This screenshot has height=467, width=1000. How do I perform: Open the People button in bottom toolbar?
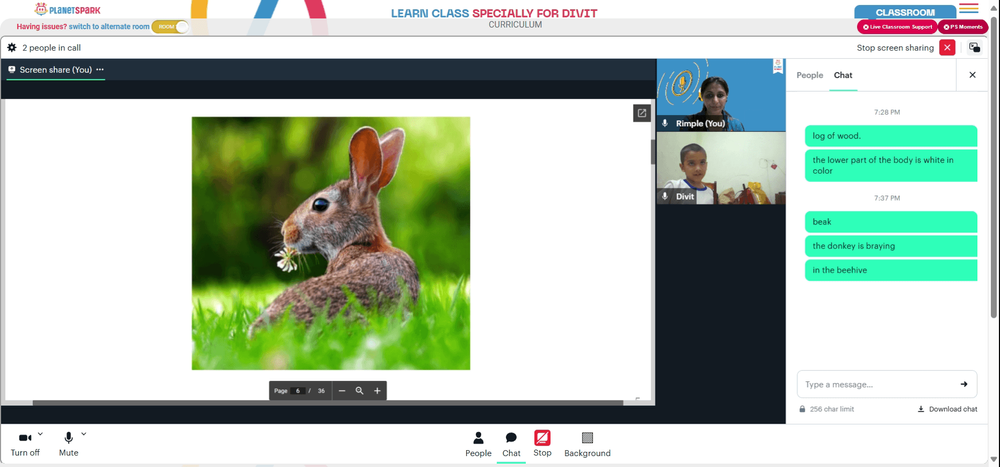(478, 445)
